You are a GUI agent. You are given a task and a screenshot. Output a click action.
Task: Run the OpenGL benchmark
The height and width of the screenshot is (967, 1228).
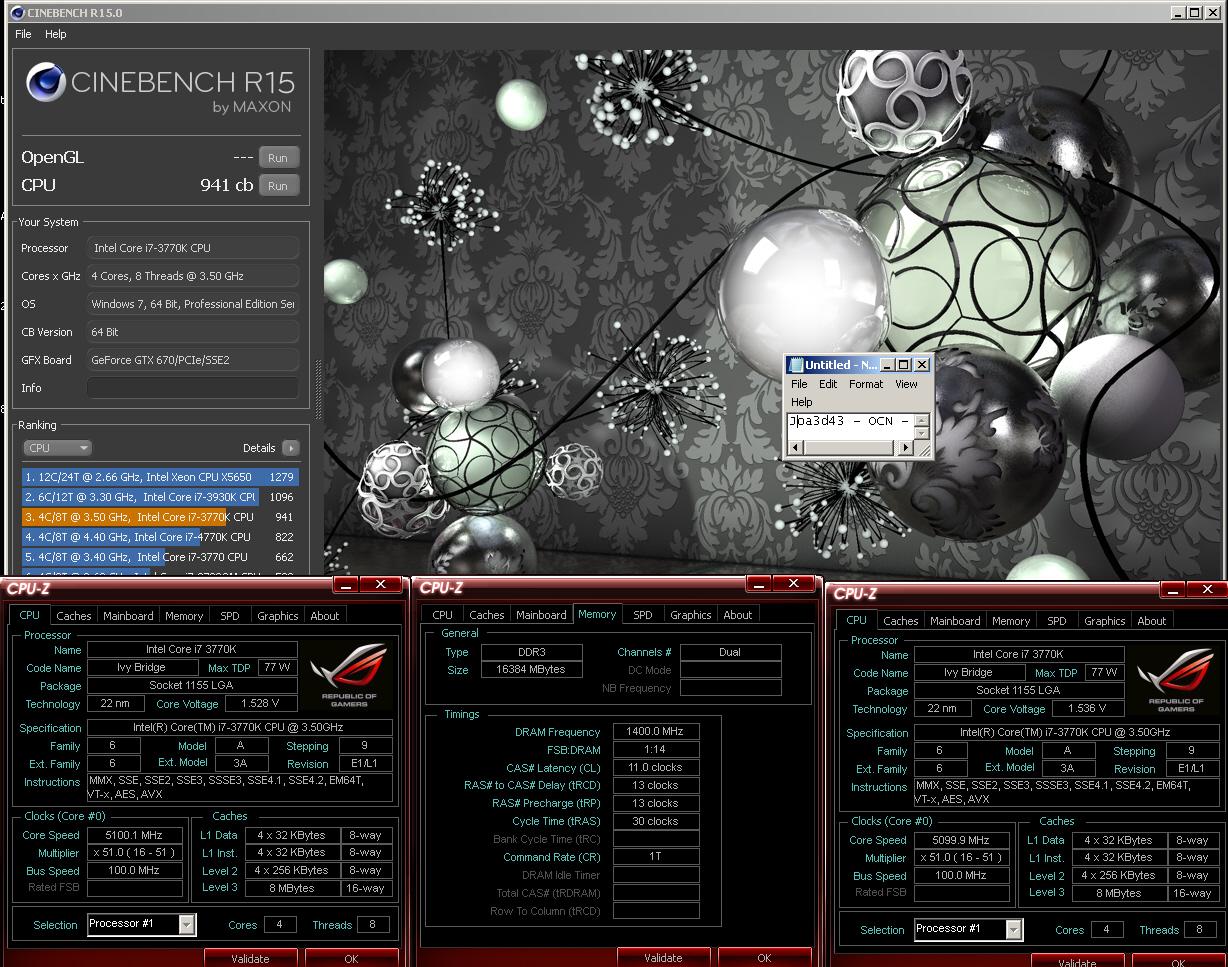click(x=278, y=158)
